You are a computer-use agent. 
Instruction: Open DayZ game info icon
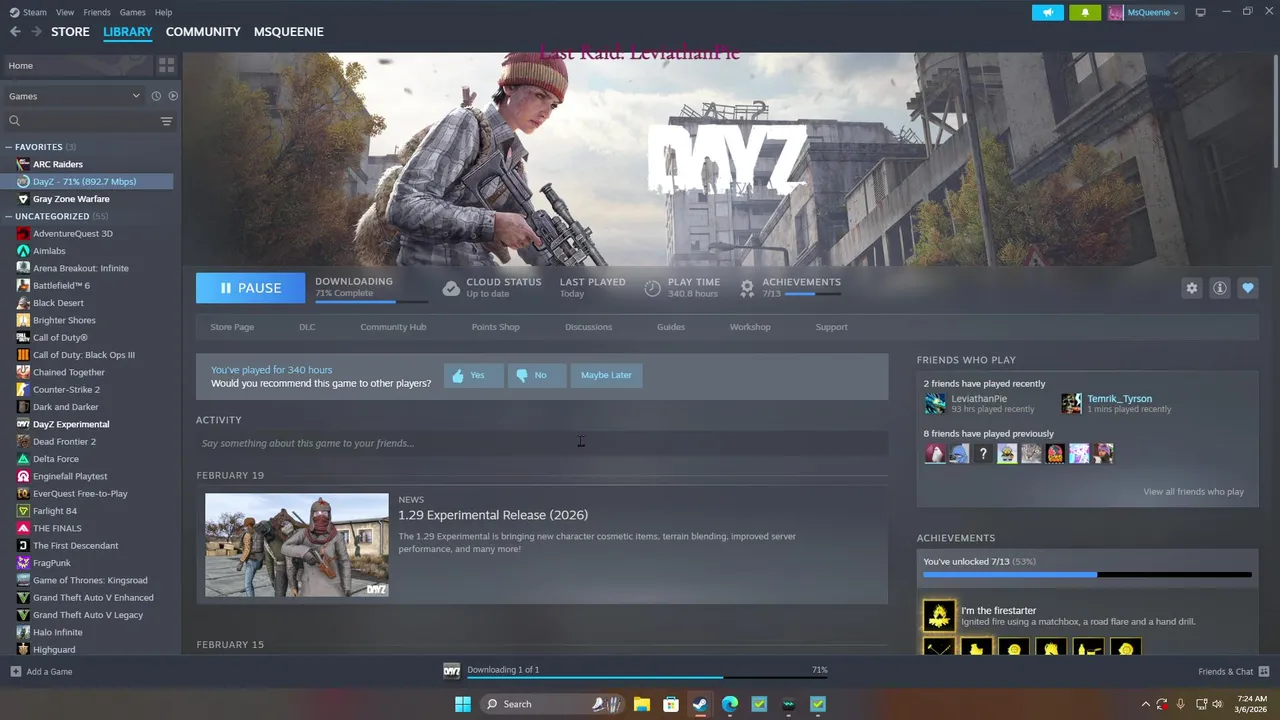coord(1219,288)
